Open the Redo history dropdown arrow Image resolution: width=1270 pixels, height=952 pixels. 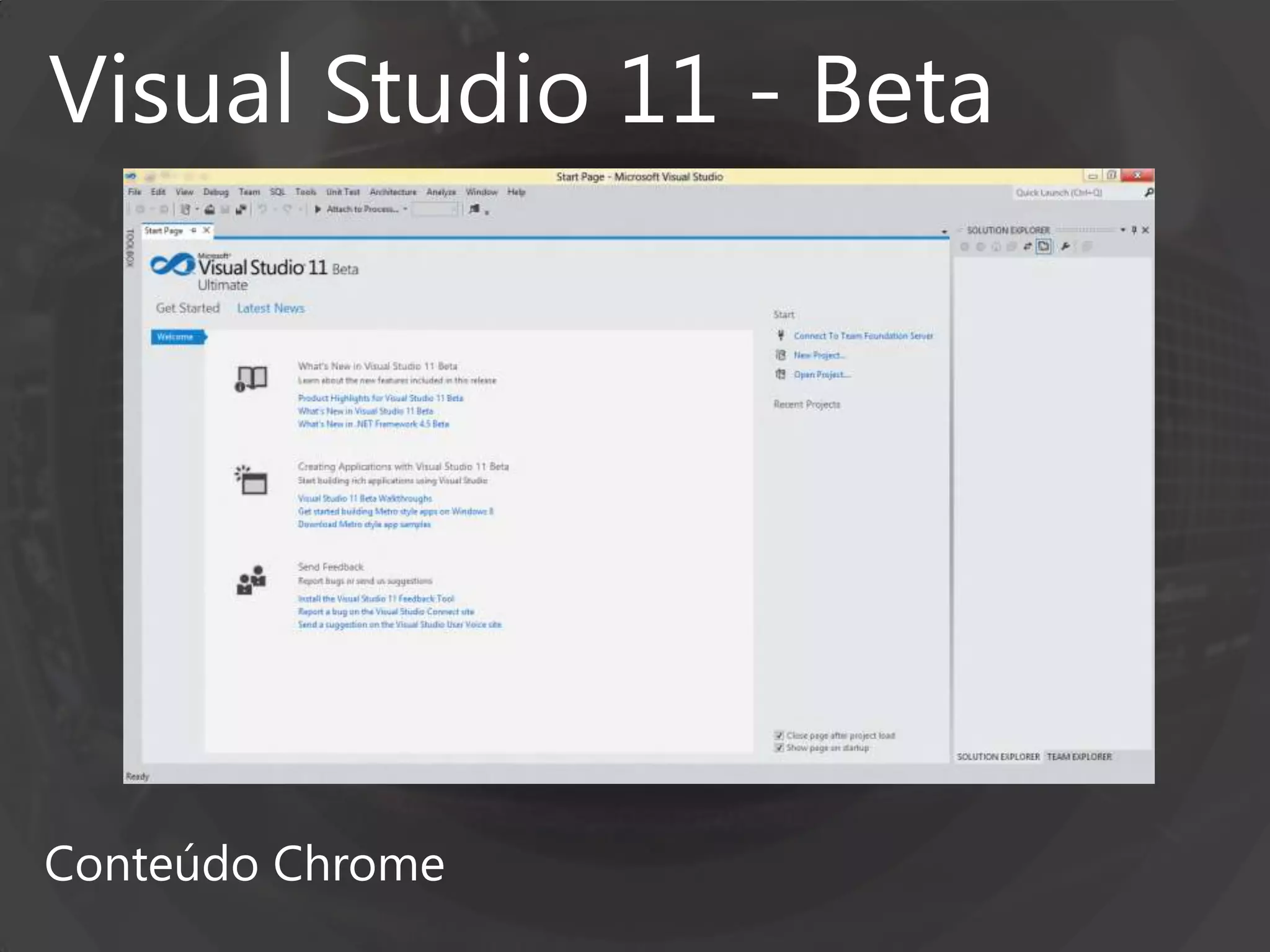(300, 209)
